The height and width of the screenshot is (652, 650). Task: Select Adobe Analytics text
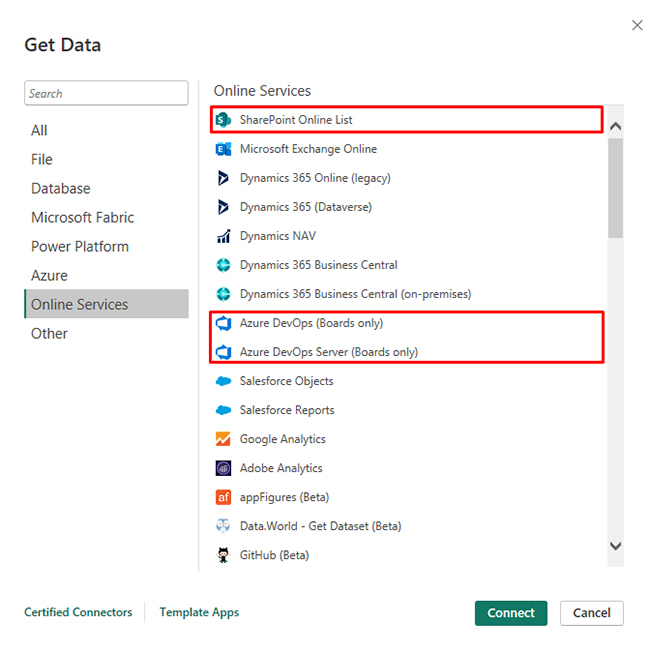pos(281,468)
